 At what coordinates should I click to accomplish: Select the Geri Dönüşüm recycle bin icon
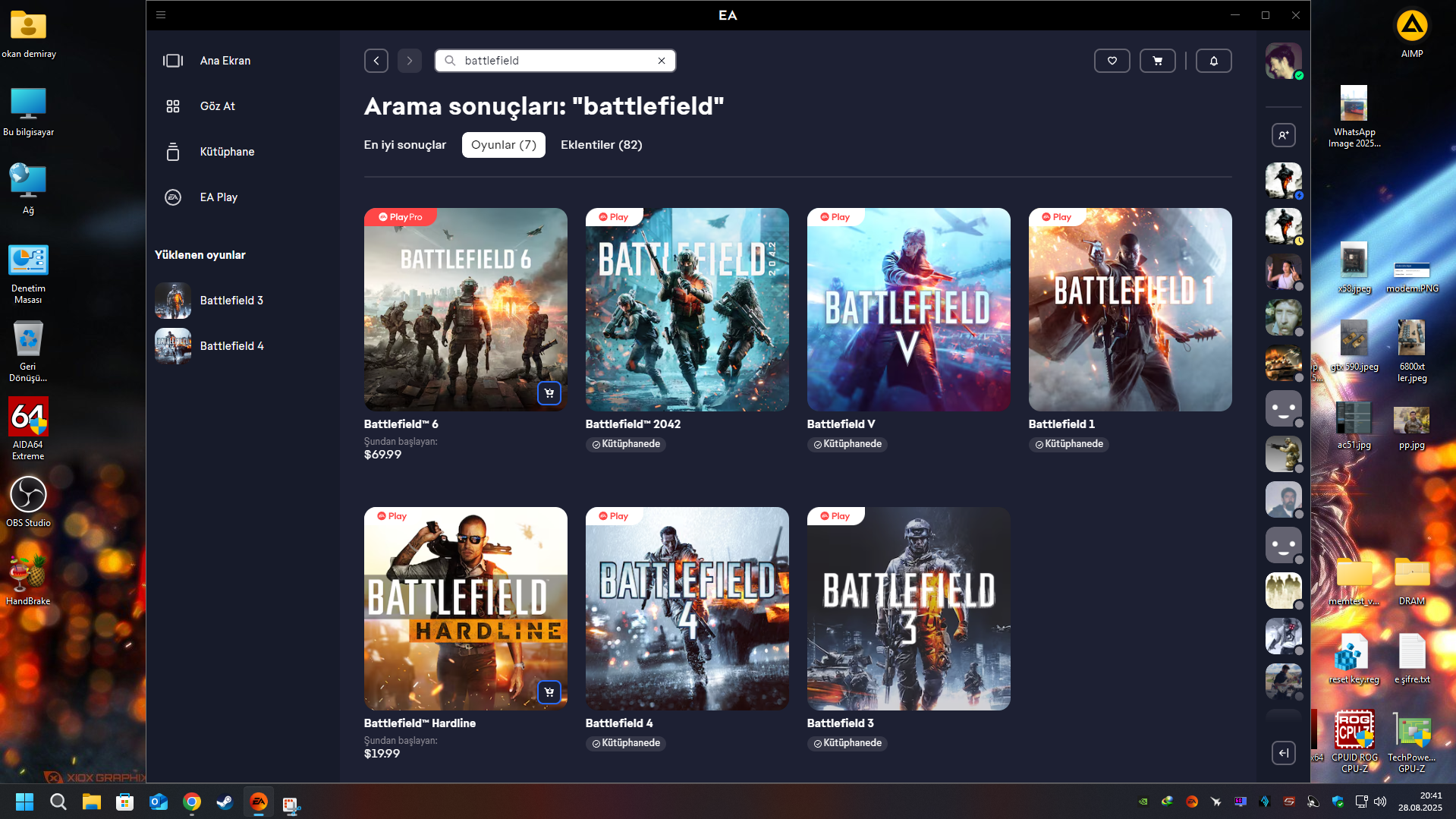[28, 351]
